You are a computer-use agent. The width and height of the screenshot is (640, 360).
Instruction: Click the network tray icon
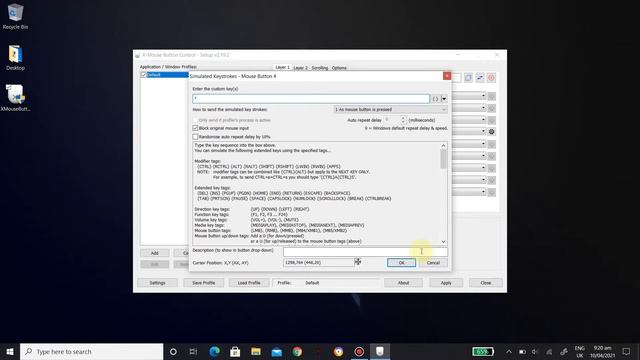549,351
